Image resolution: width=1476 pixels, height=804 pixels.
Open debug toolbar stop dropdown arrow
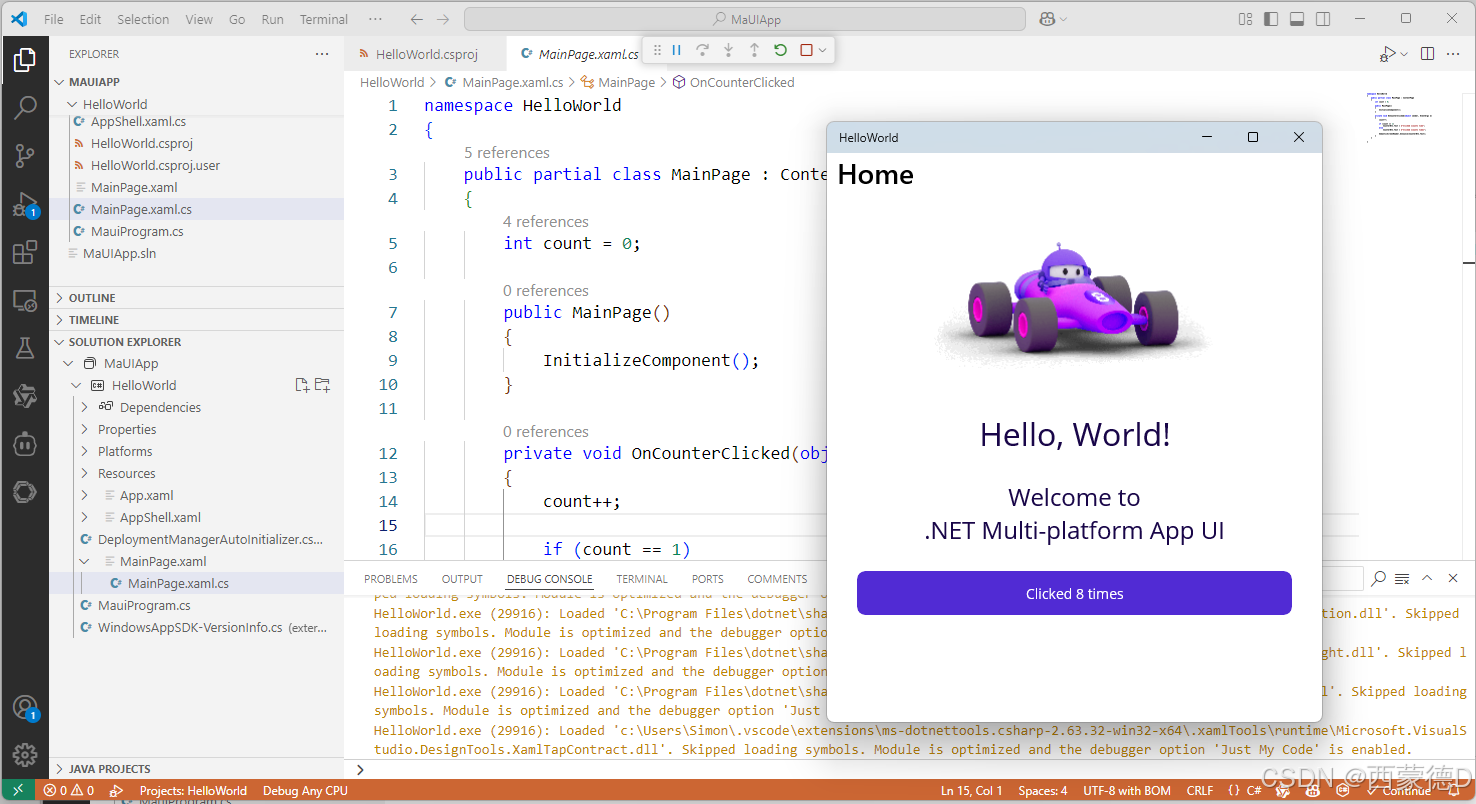tap(822, 50)
